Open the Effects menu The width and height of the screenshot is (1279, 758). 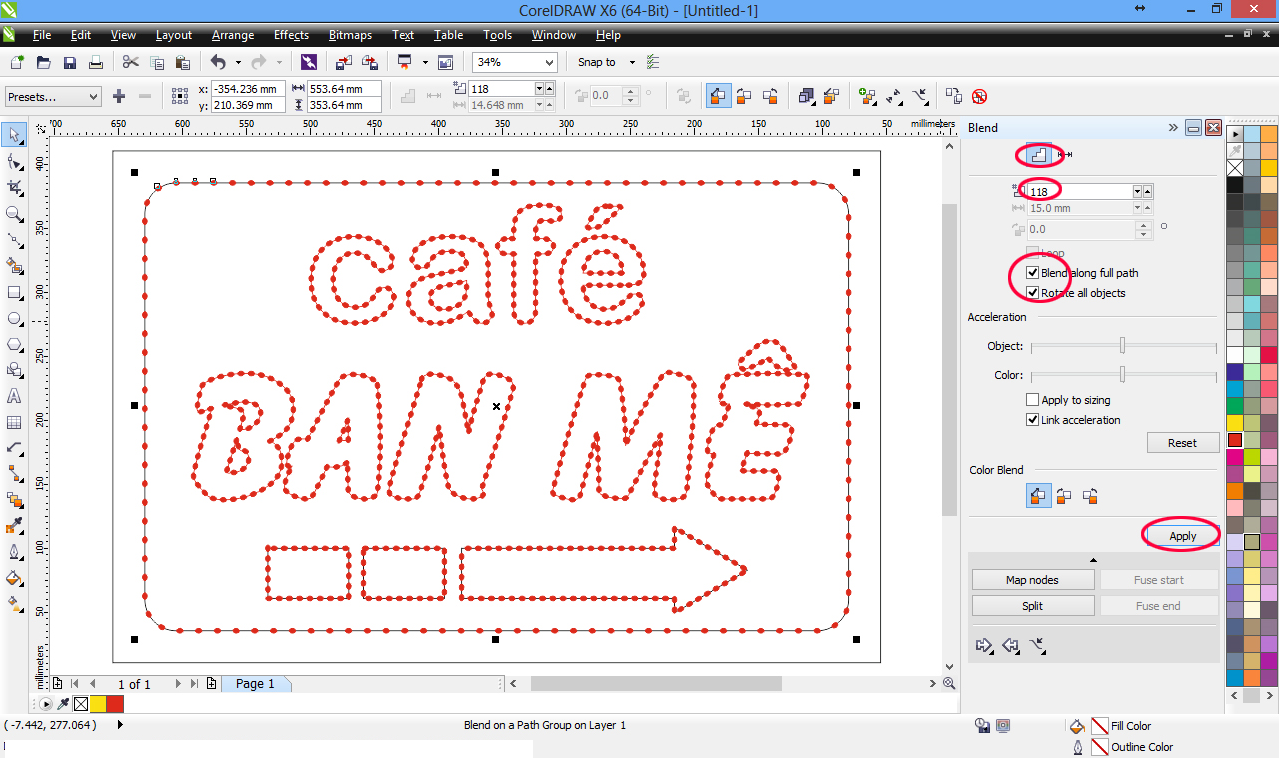291,35
